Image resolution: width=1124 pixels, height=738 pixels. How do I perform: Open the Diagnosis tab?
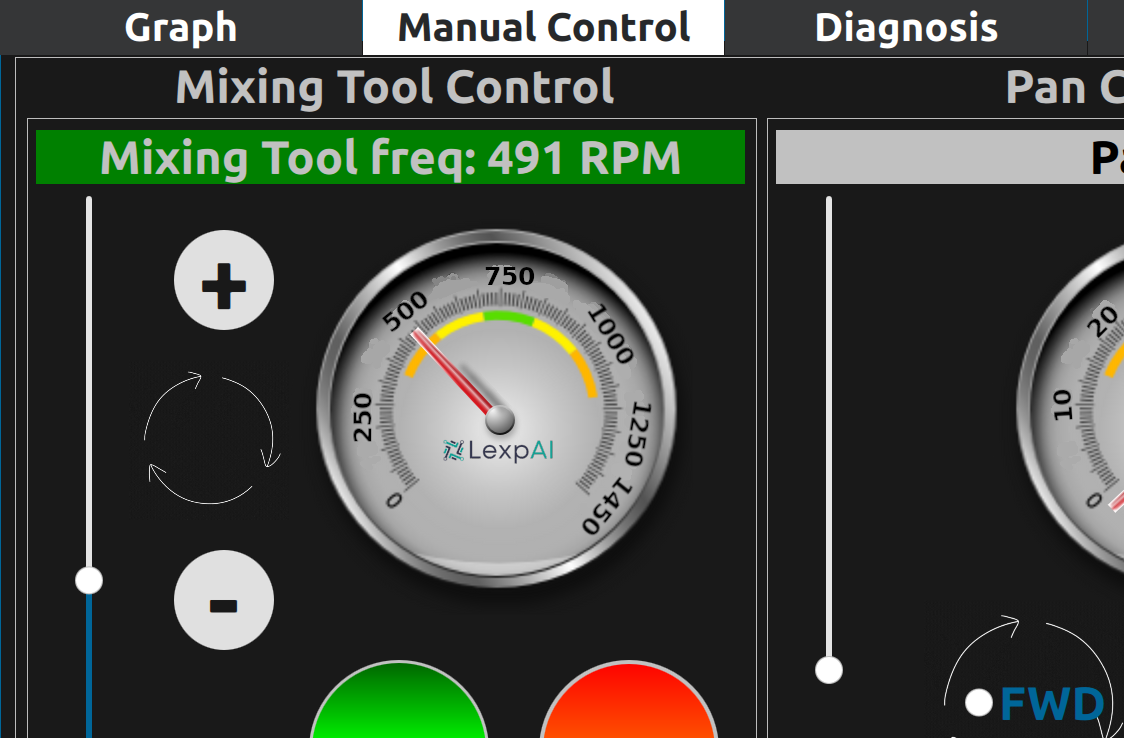(x=906, y=27)
